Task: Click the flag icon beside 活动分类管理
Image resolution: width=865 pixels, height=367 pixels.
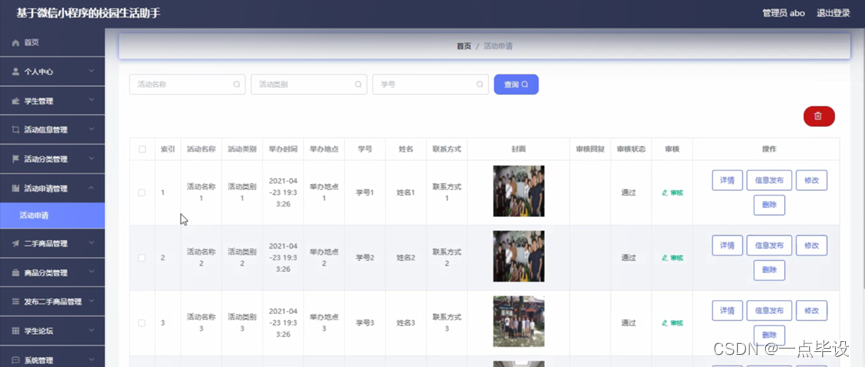Action: [x=15, y=159]
